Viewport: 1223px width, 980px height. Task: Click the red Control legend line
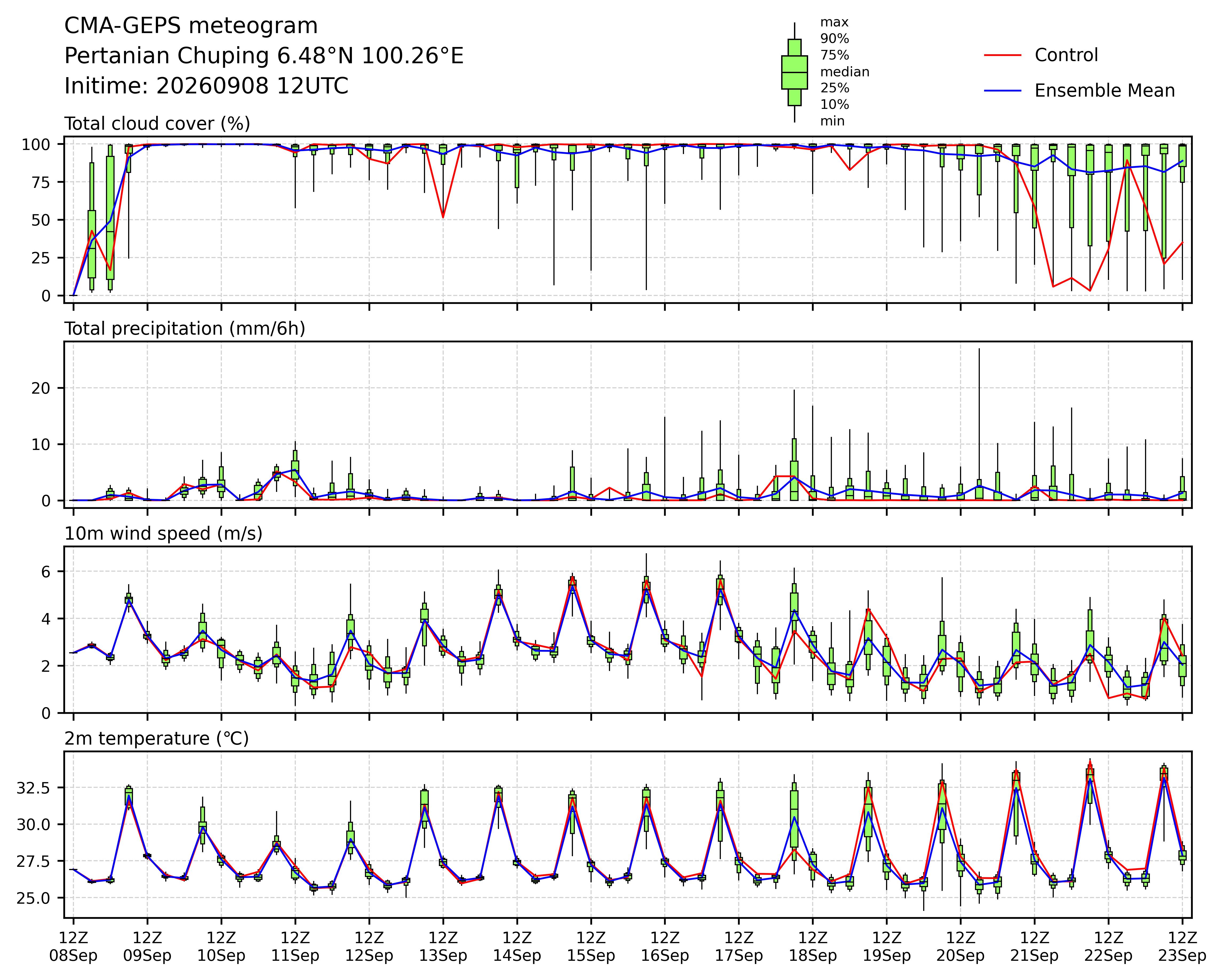click(1002, 56)
